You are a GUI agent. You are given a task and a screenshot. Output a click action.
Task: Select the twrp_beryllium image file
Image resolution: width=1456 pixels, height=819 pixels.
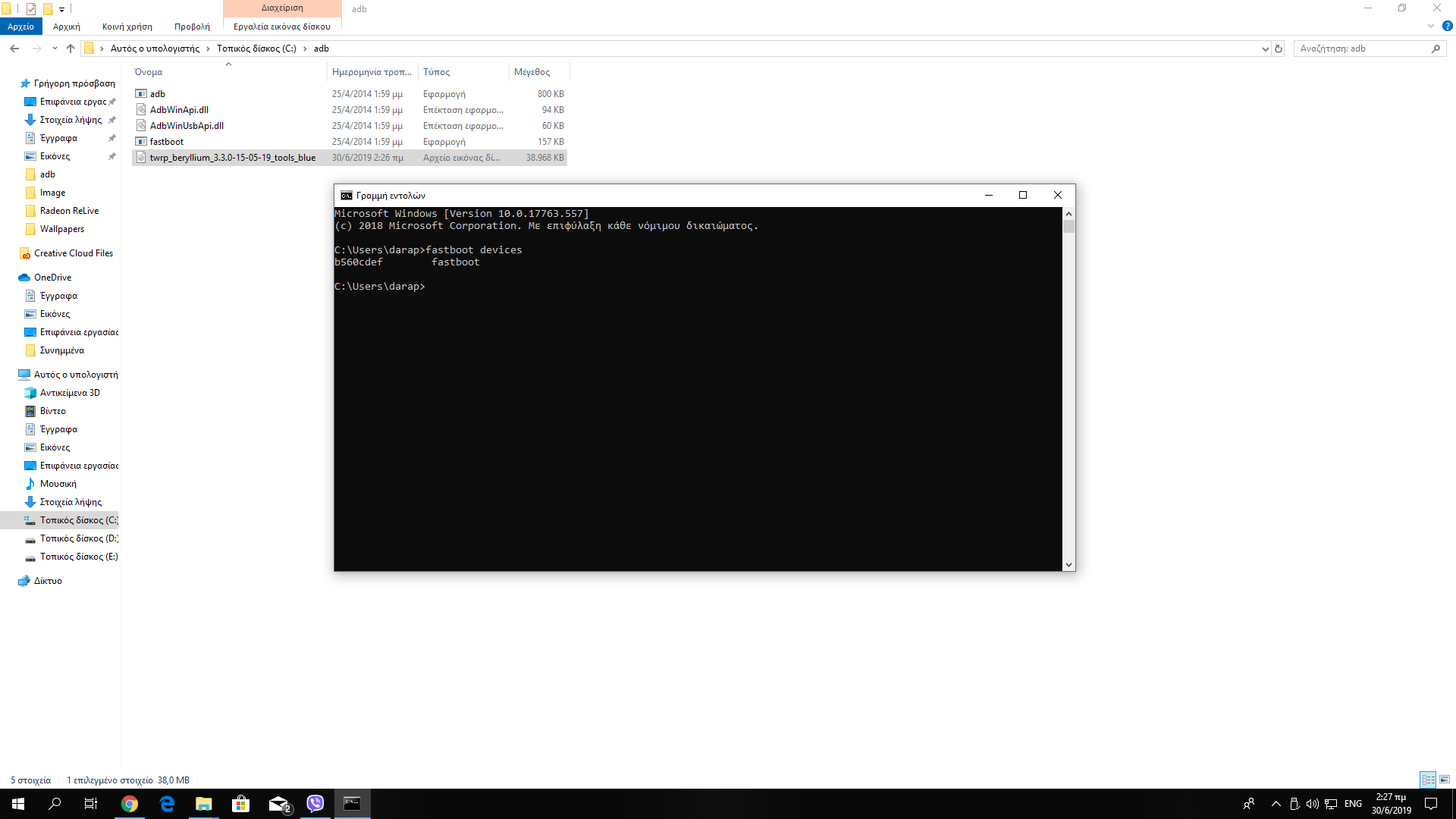click(232, 158)
